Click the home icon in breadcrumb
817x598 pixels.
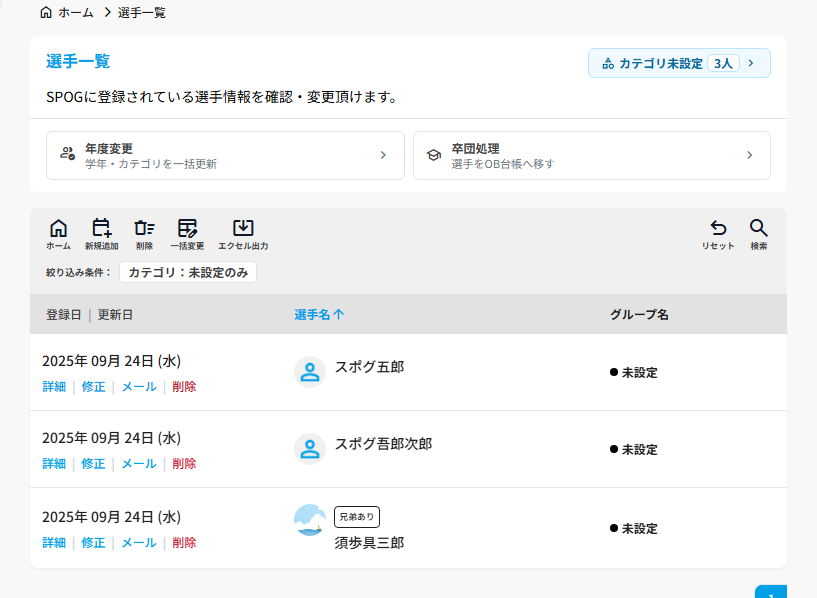click(x=46, y=12)
